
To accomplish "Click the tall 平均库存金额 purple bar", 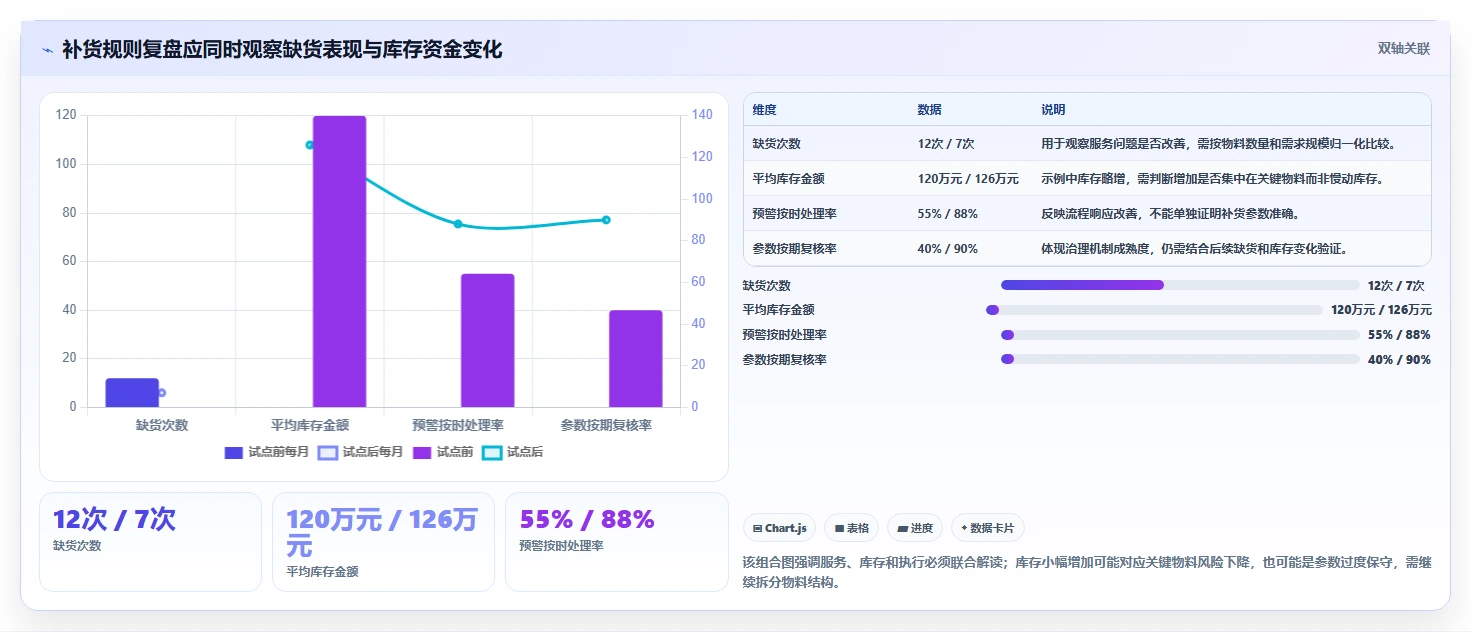I will [339, 261].
